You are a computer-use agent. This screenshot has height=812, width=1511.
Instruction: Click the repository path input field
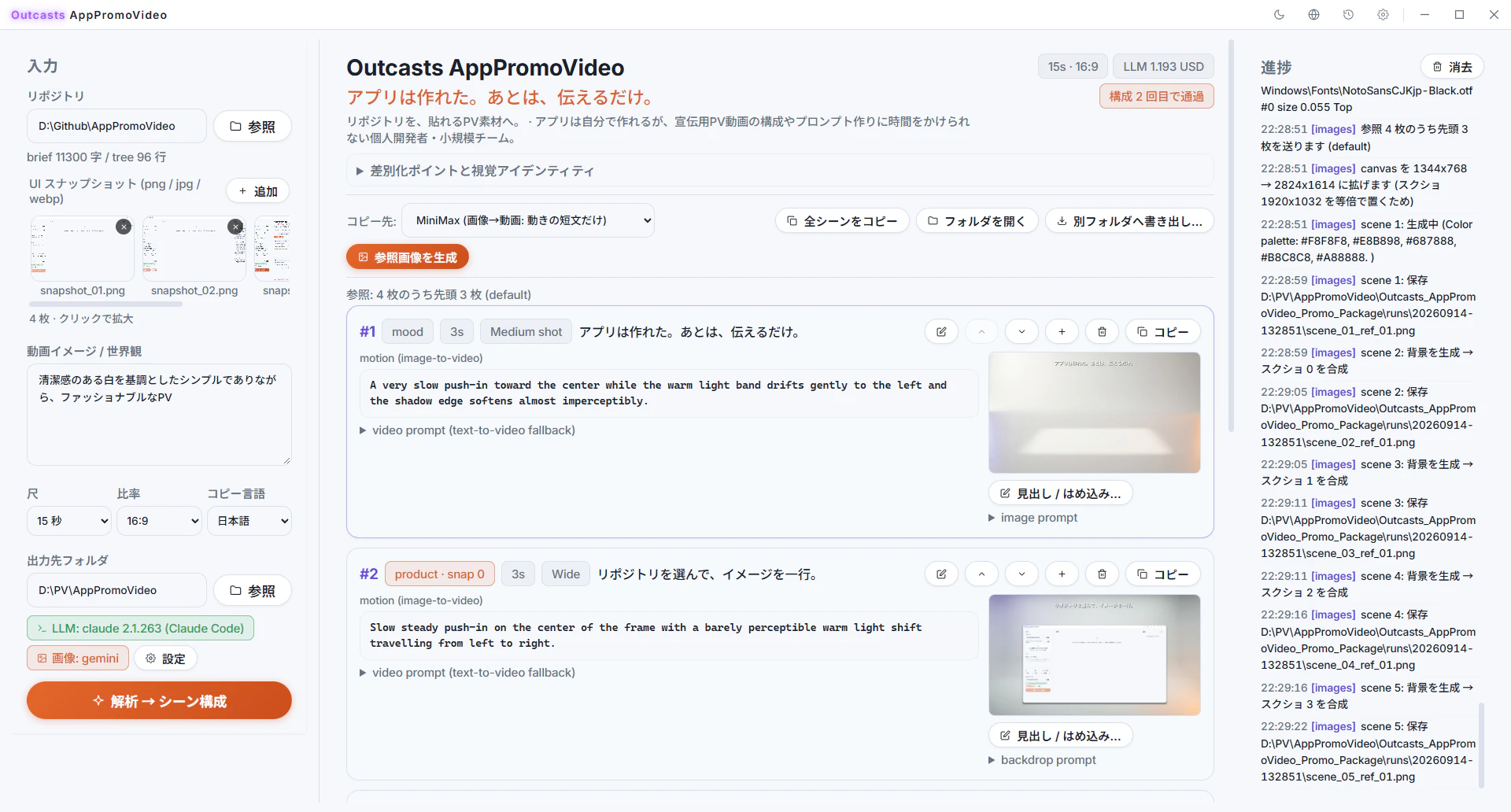point(116,126)
